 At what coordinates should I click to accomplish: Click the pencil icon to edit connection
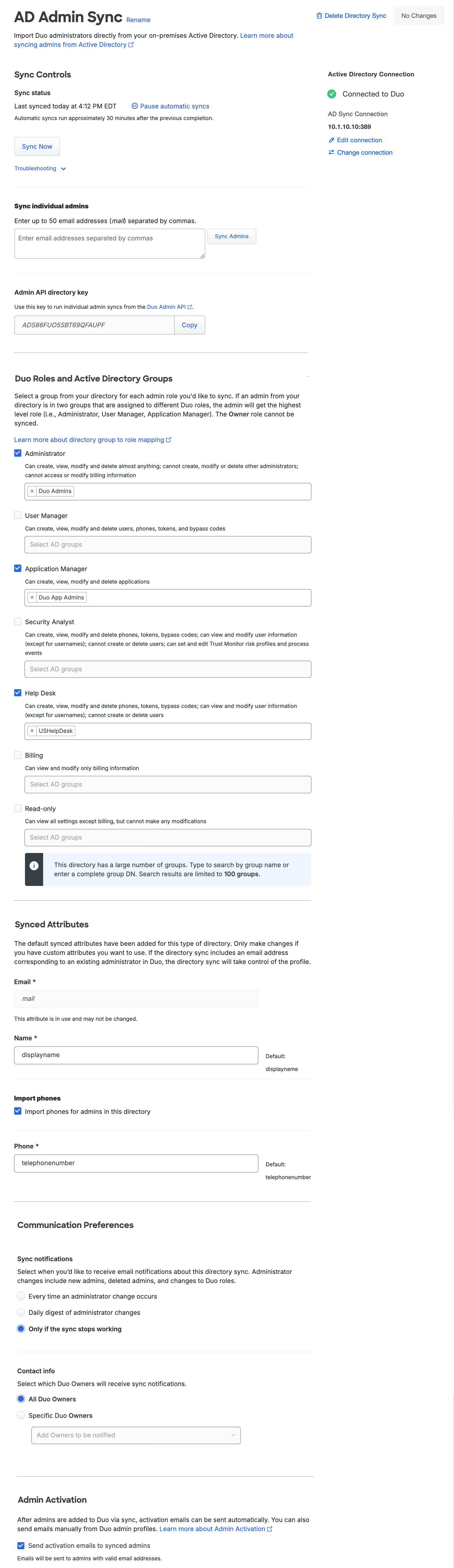pyautogui.click(x=331, y=140)
